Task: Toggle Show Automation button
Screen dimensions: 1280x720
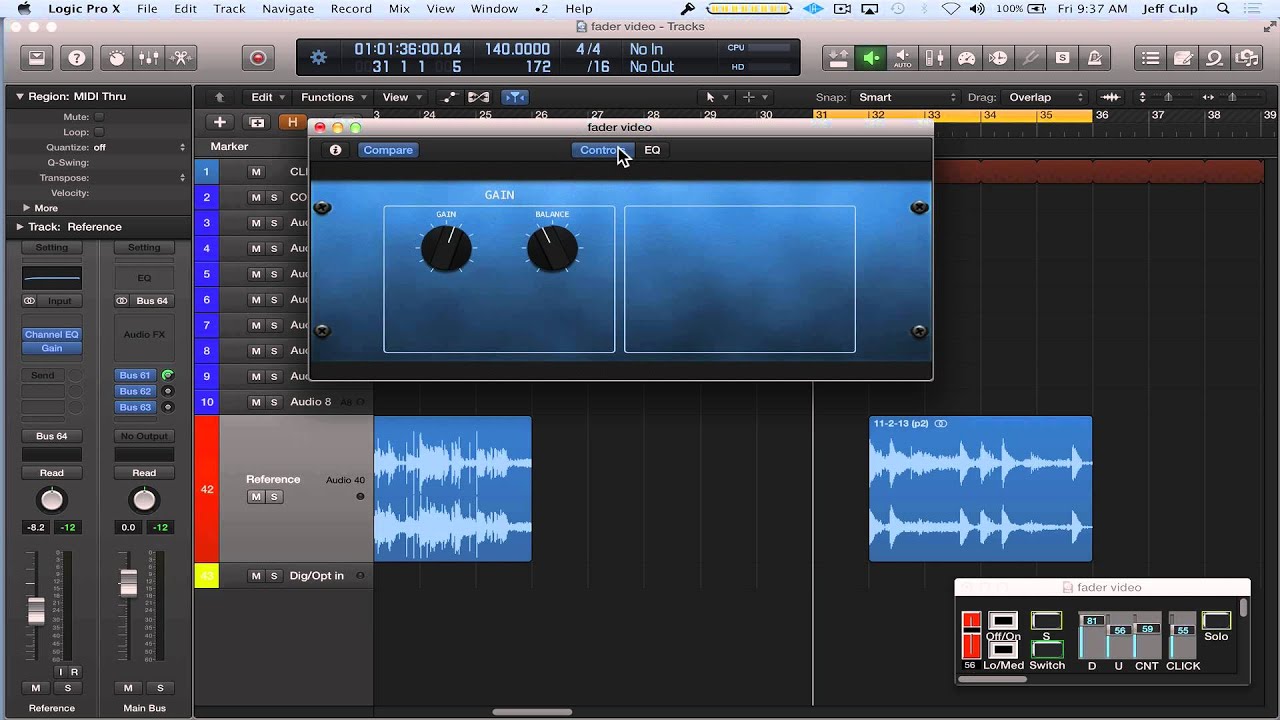Action: pos(449,97)
